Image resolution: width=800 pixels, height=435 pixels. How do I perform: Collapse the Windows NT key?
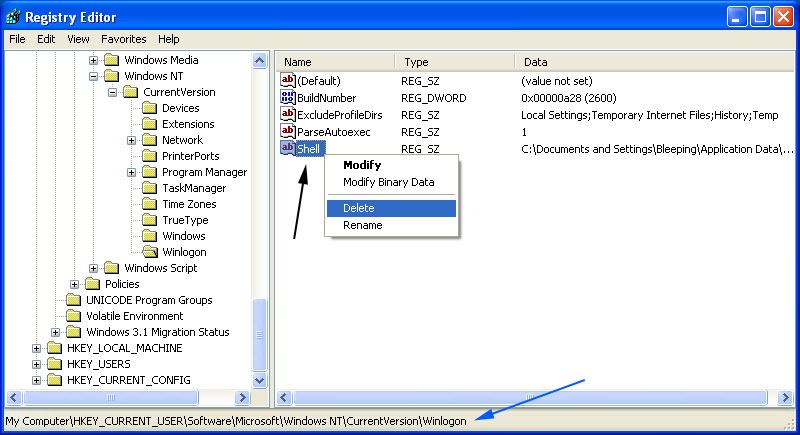[93, 76]
